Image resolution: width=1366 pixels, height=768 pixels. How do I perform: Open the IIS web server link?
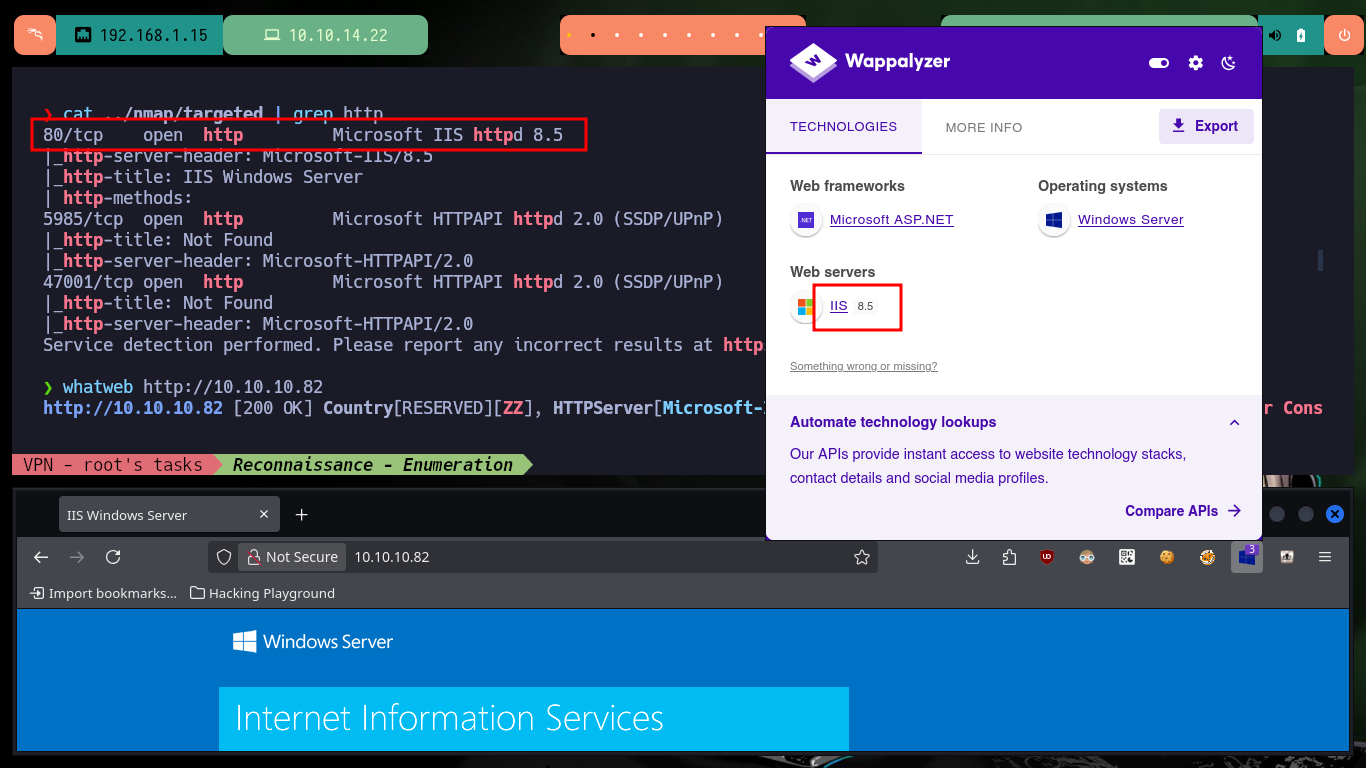[x=838, y=306]
